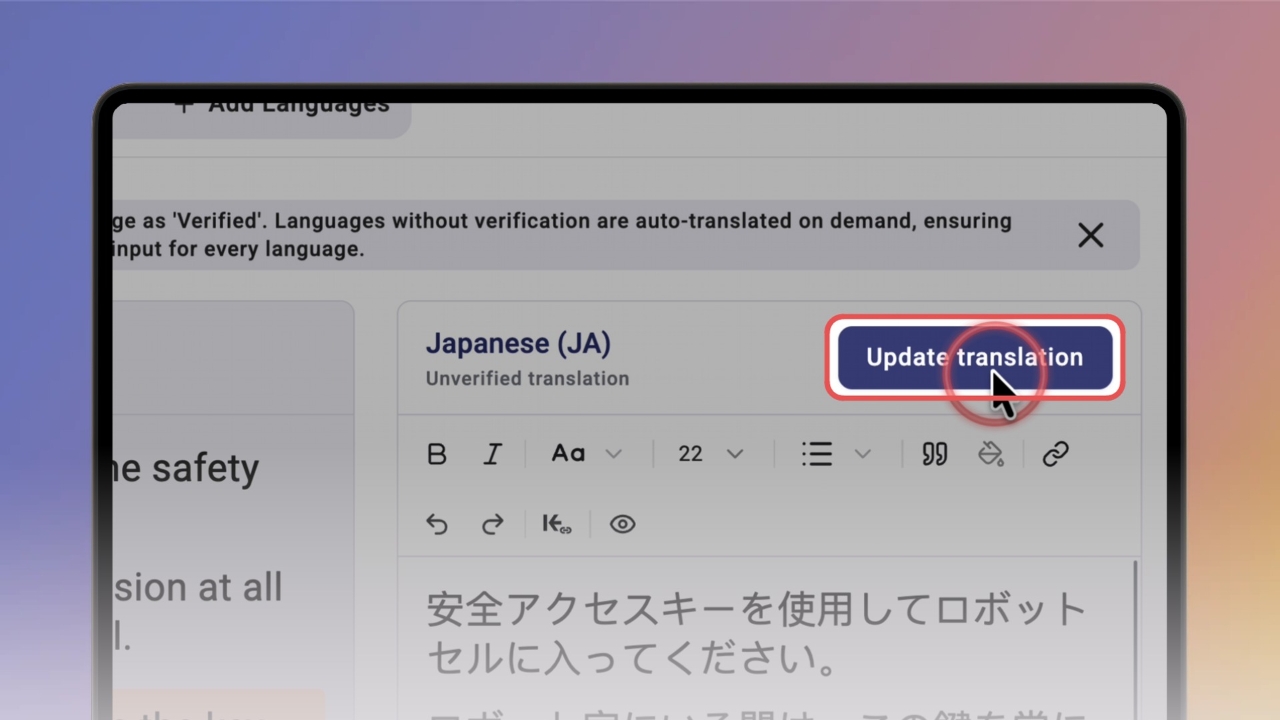1280x720 pixels.
Task: Expand the list type chevron
Action: point(862,454)
